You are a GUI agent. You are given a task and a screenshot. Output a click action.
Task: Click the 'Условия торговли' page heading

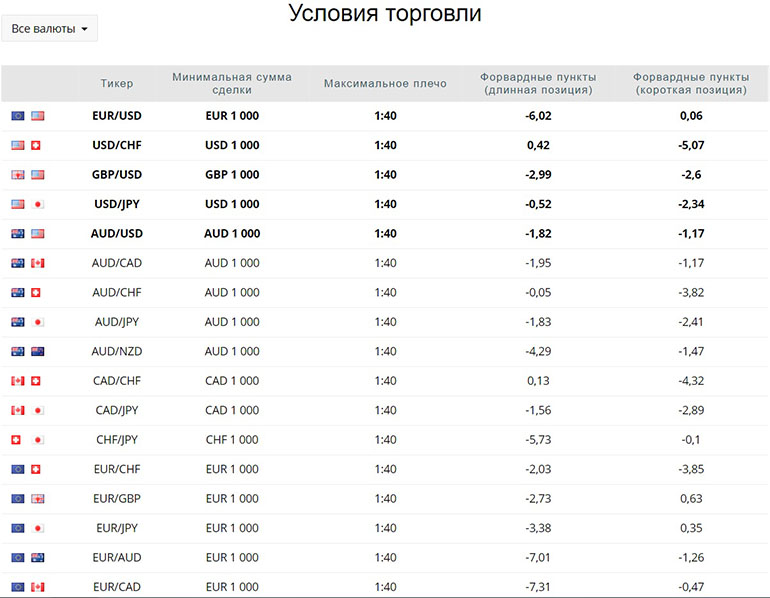pos(385,13)
